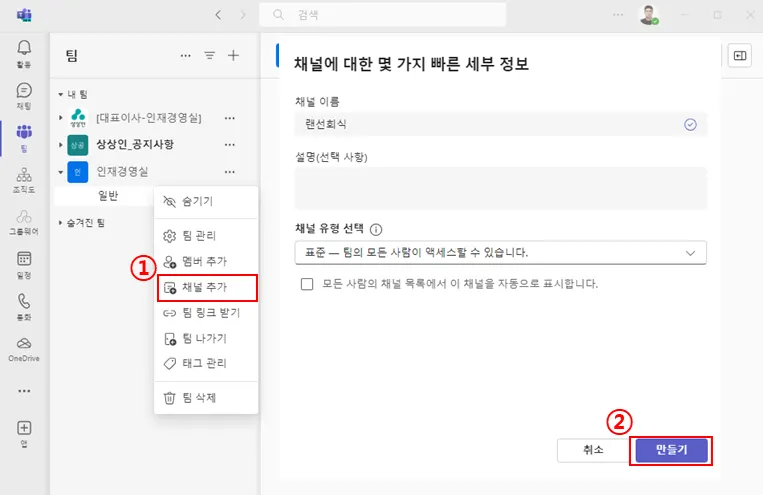Select 팀 관리 in the context menu

pyautogui.click(x=206, y=236)
